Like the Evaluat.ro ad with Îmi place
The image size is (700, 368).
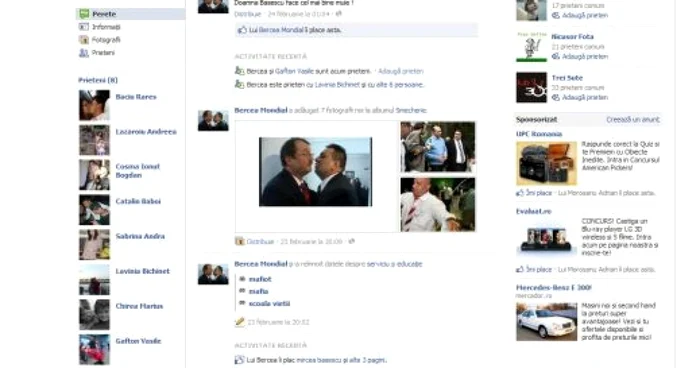(538, 269)
